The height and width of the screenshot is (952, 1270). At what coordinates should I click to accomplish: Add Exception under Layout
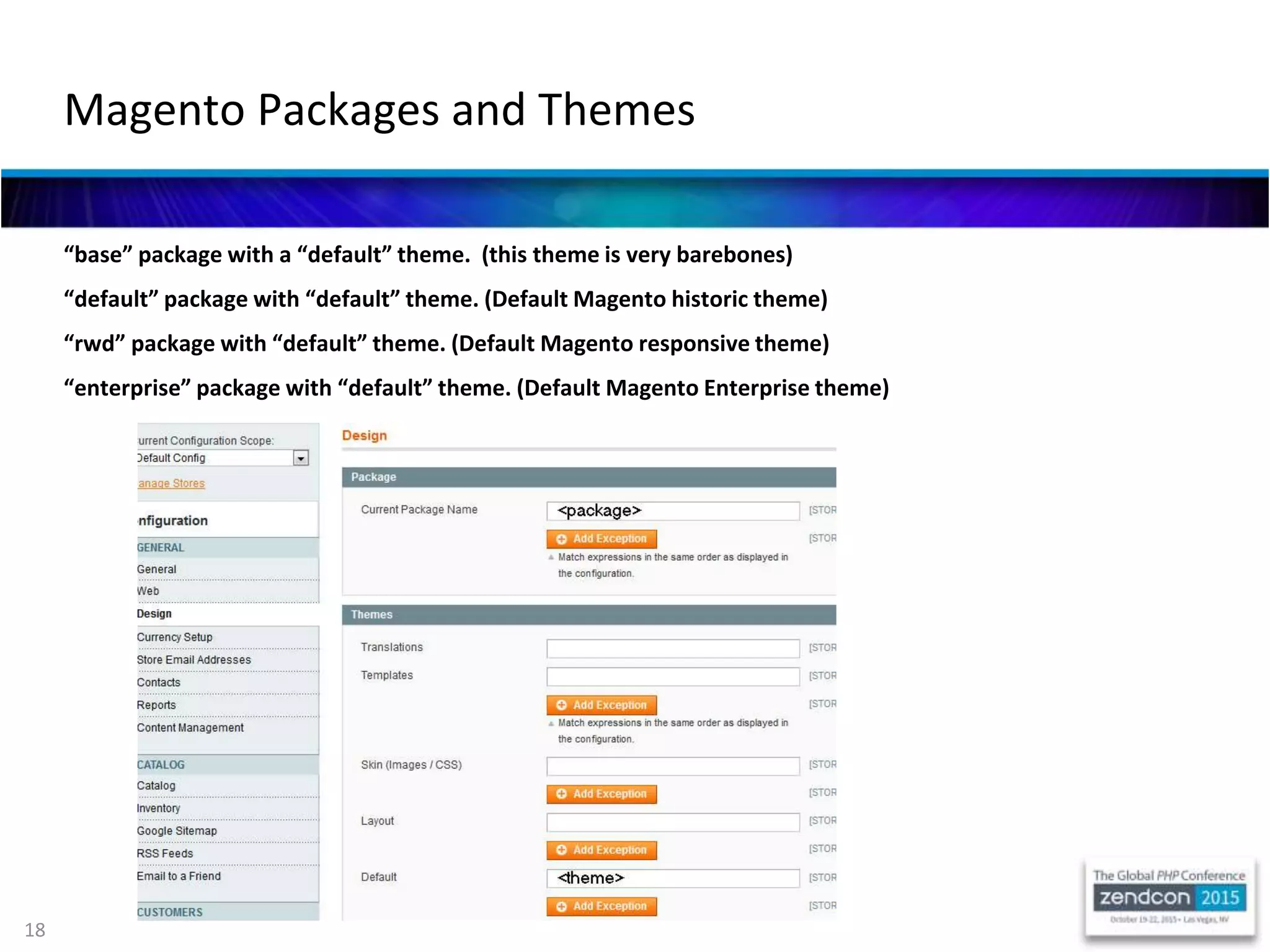602,850
